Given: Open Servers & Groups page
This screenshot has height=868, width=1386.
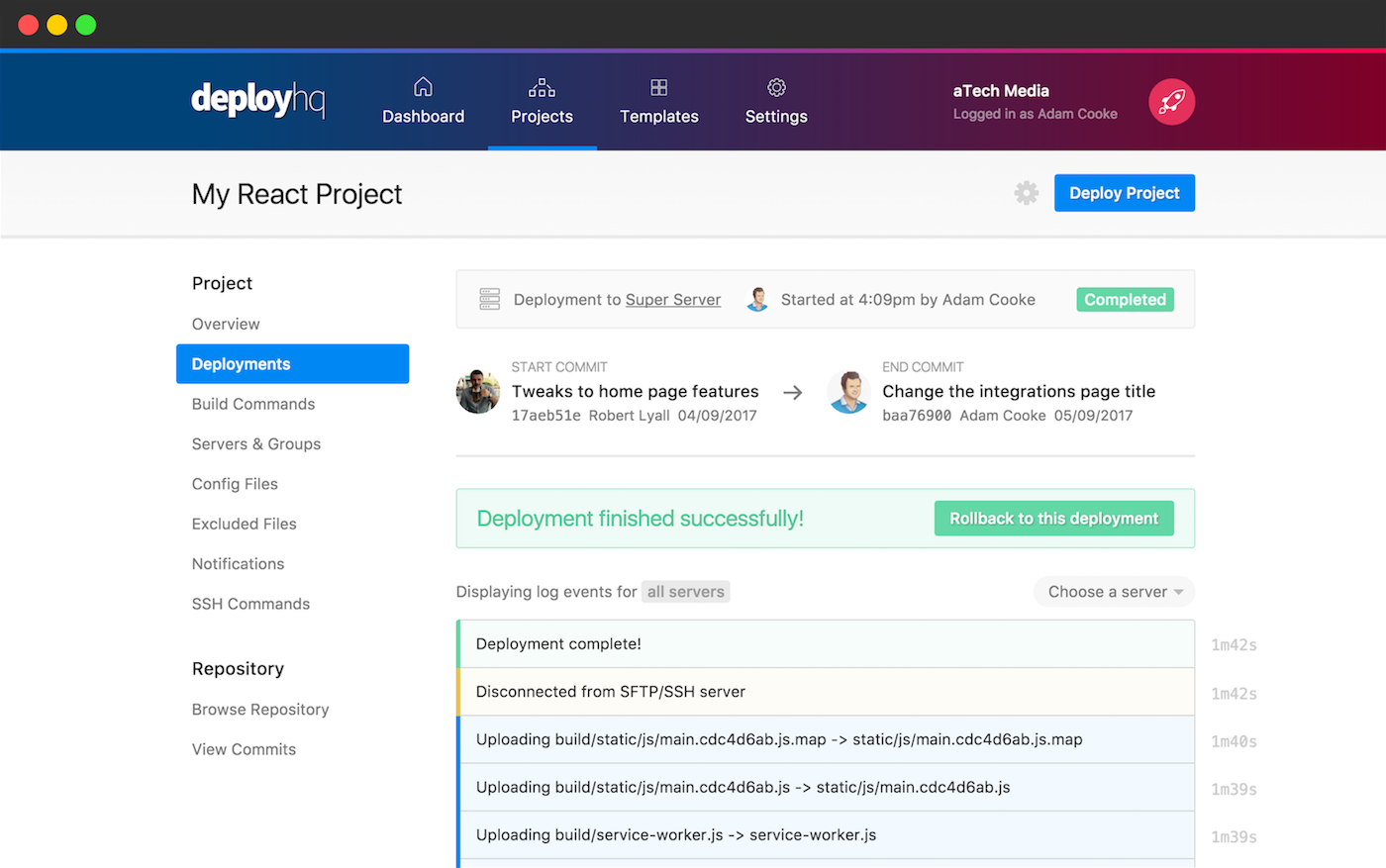Looking at the screenshot, I should pyautogui.click(x=256, y=443).
